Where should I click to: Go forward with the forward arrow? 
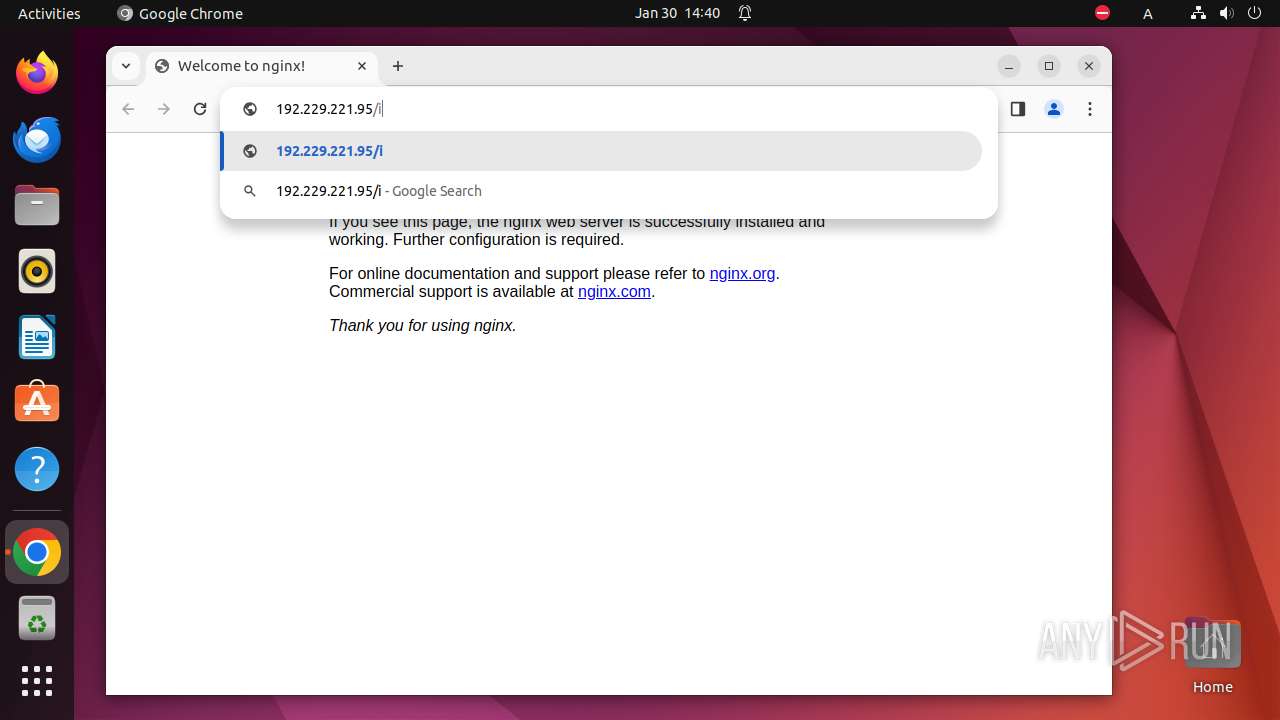[x=164, y=109]
